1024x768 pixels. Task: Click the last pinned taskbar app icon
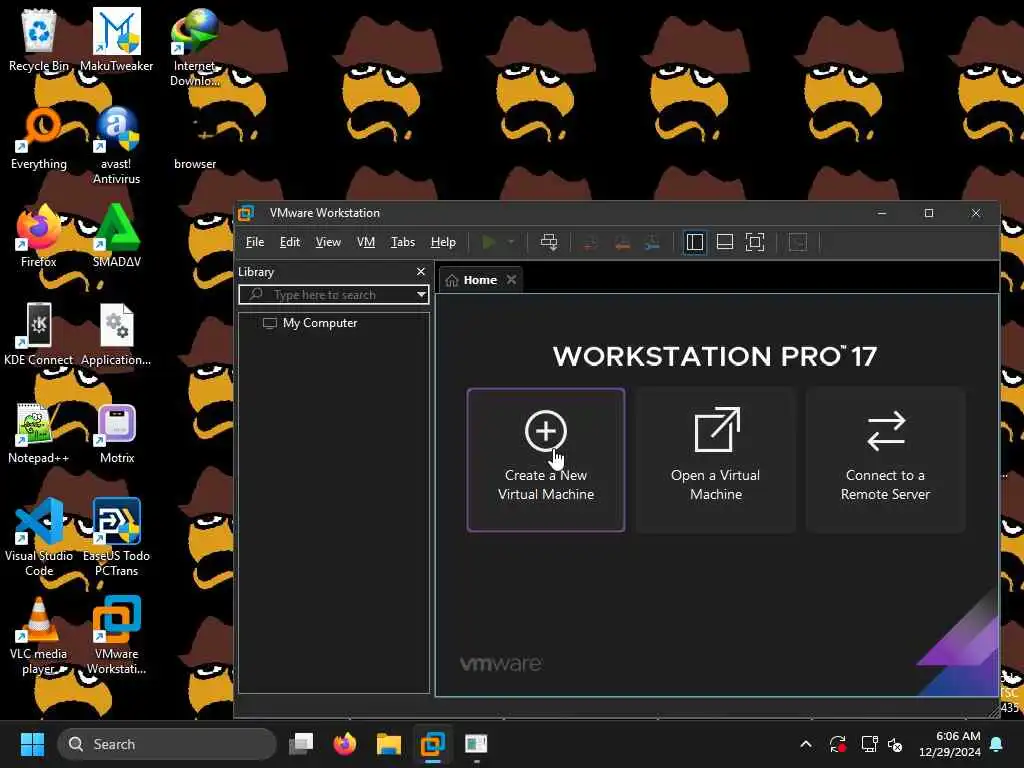[x=476, y=744]
